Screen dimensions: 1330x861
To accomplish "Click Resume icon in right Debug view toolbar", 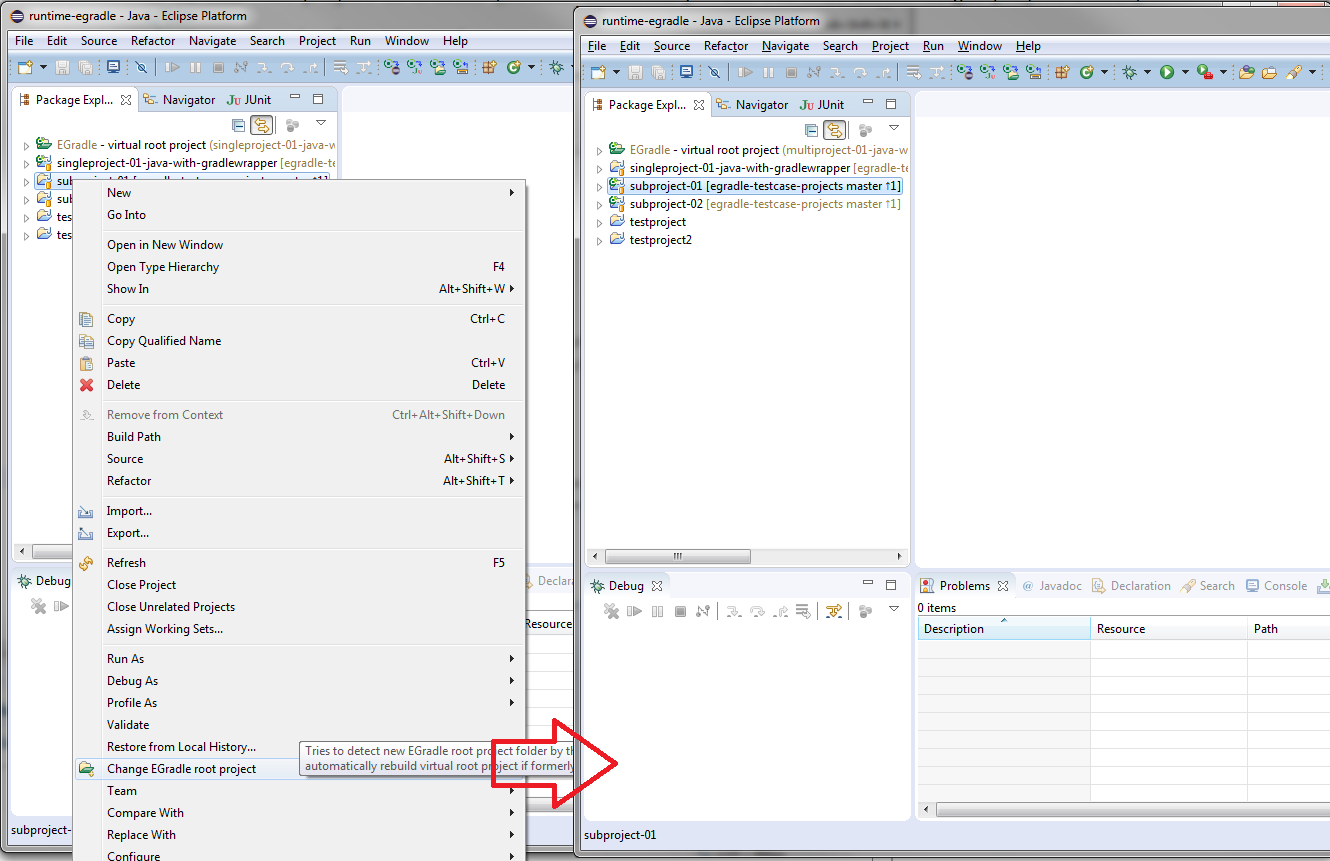I will pyautogui.click(x=634, y=611).
